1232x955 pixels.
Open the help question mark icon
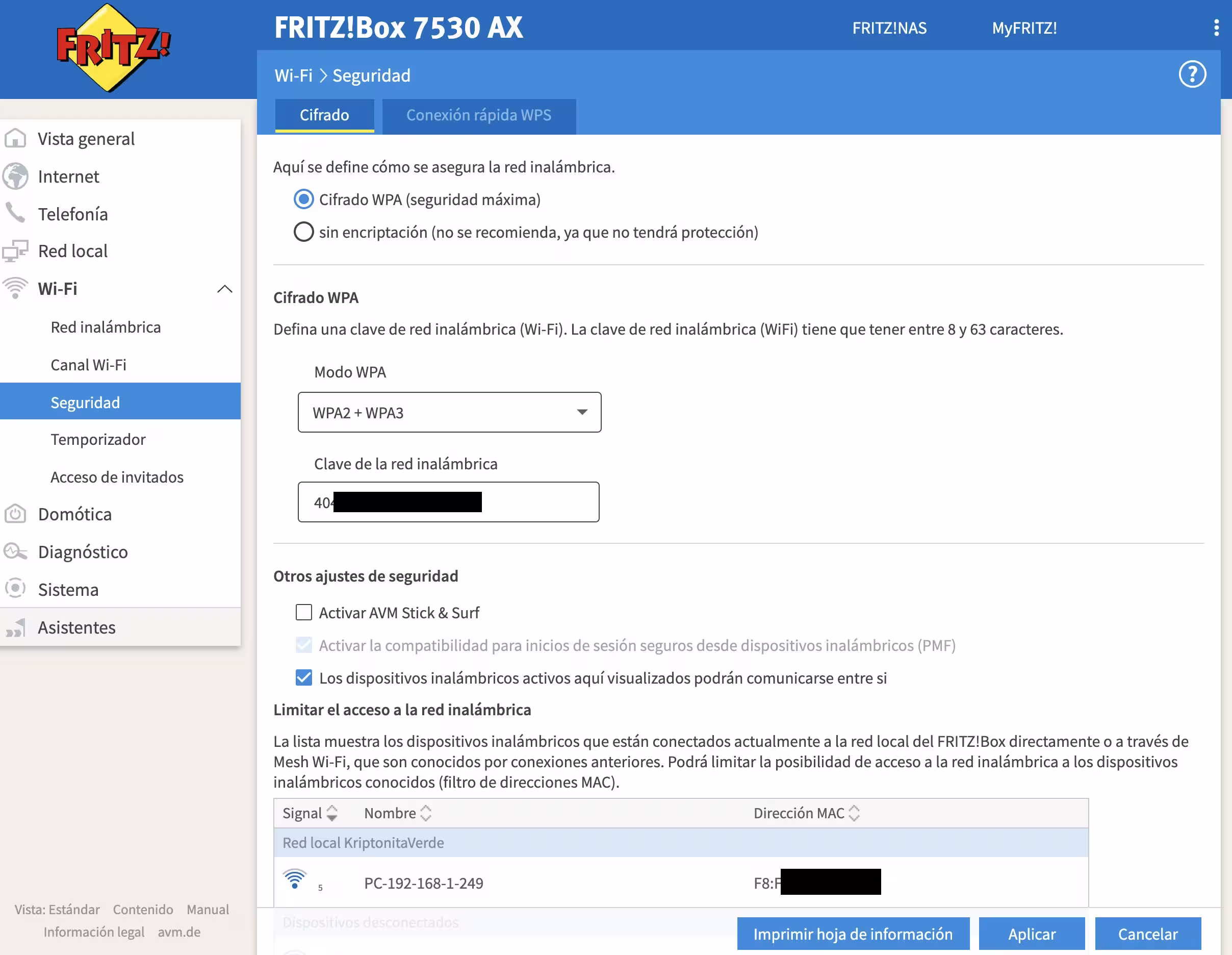point(1192,74)
